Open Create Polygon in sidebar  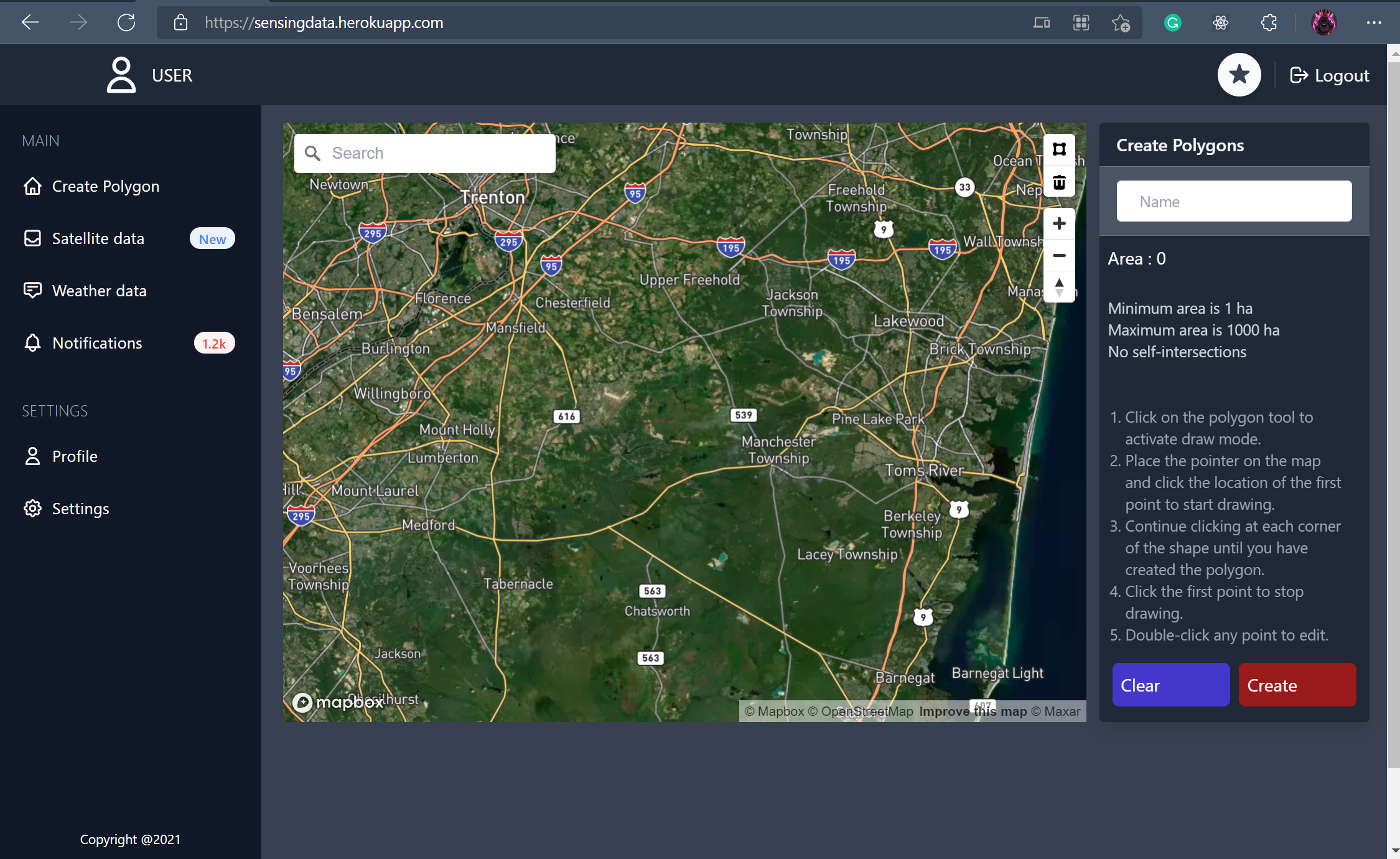(x=105, y=186)
